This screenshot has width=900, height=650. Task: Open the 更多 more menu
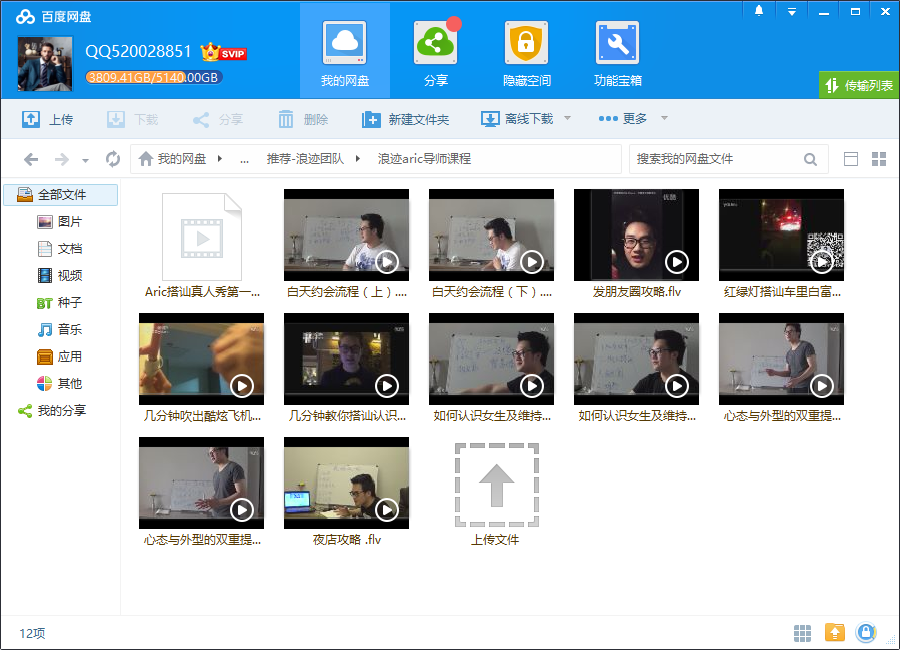point(623,118)
